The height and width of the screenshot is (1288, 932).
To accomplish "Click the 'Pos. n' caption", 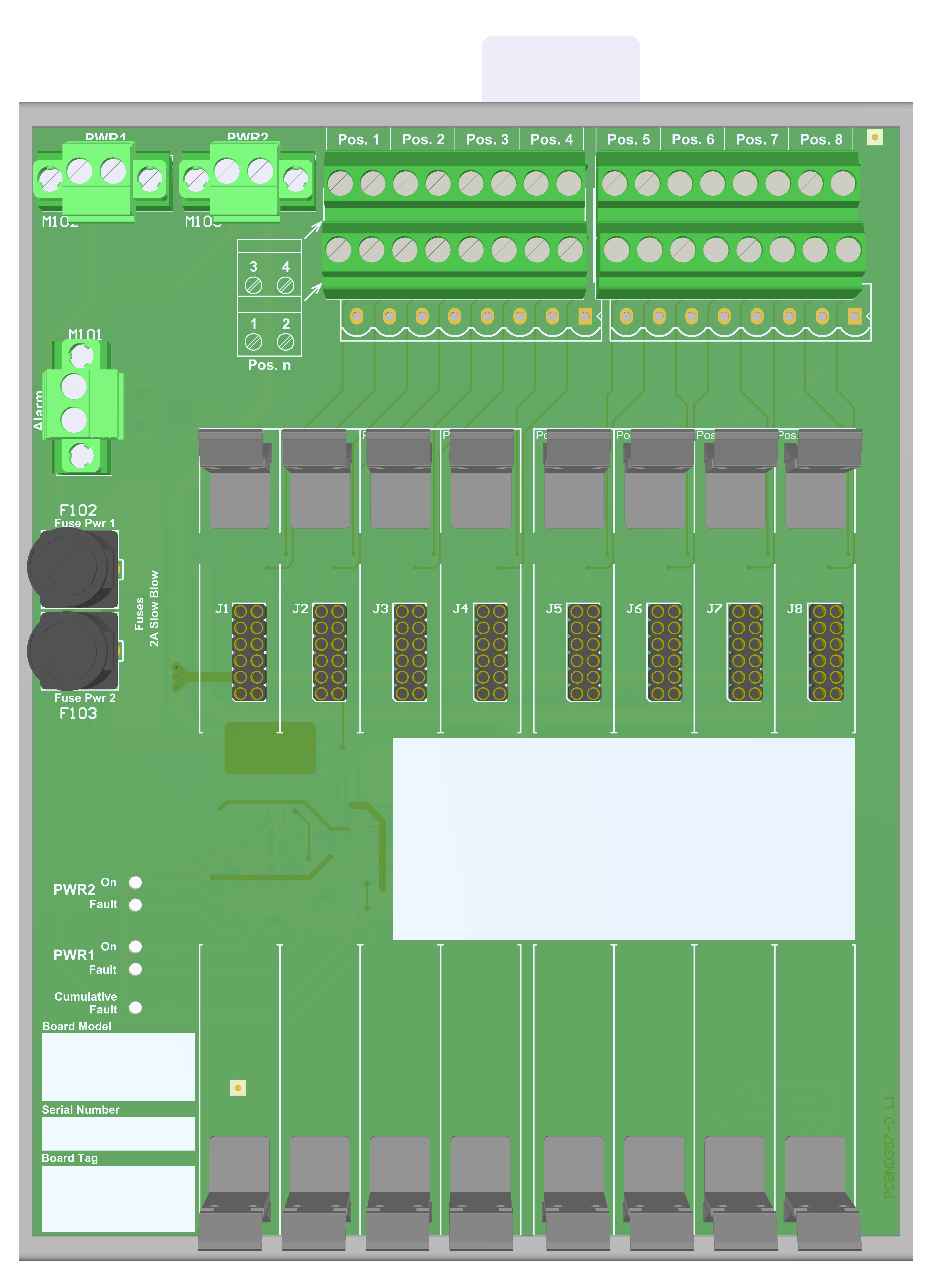I will [x=269, y=365].
